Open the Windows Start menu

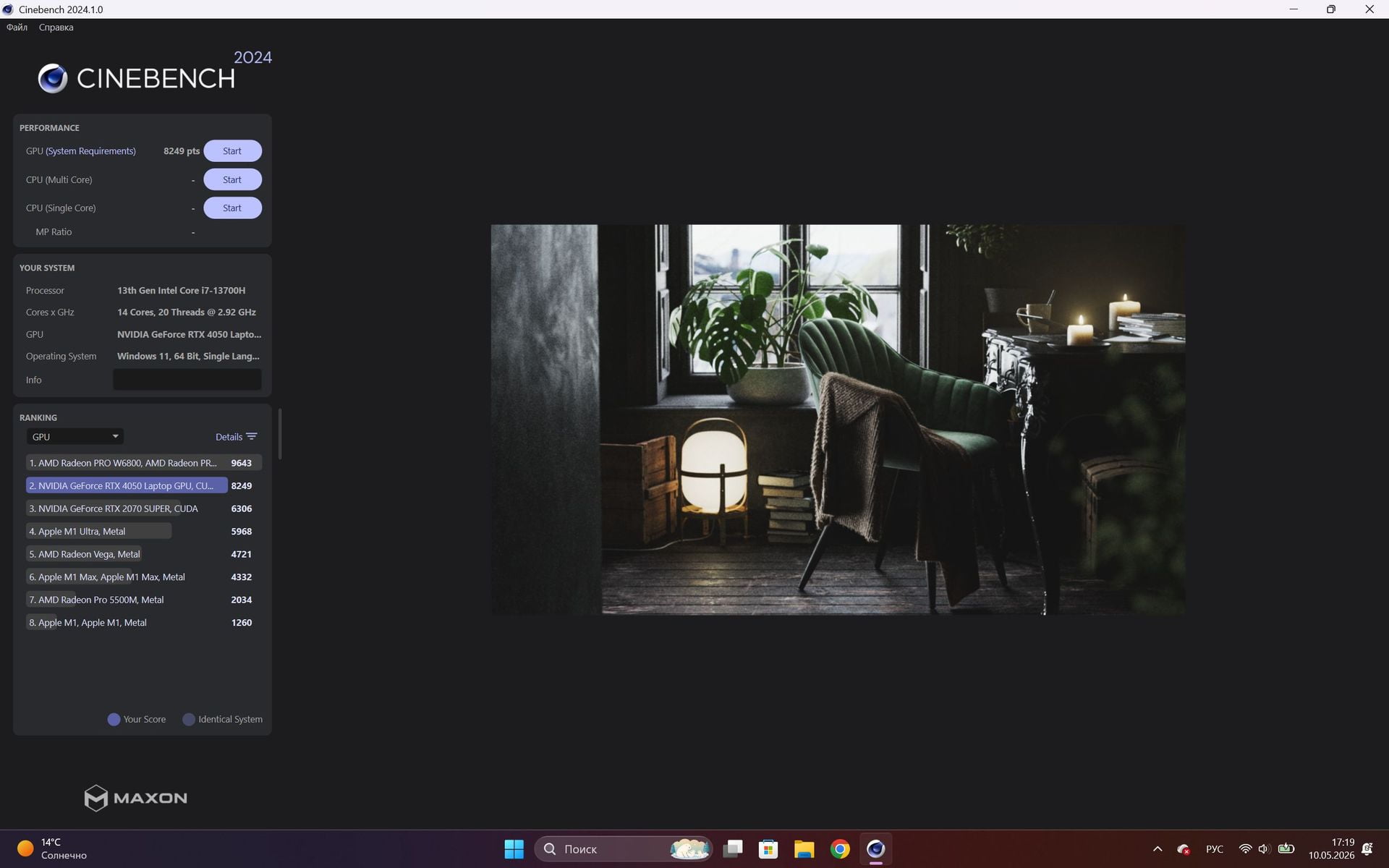[514, 849]
